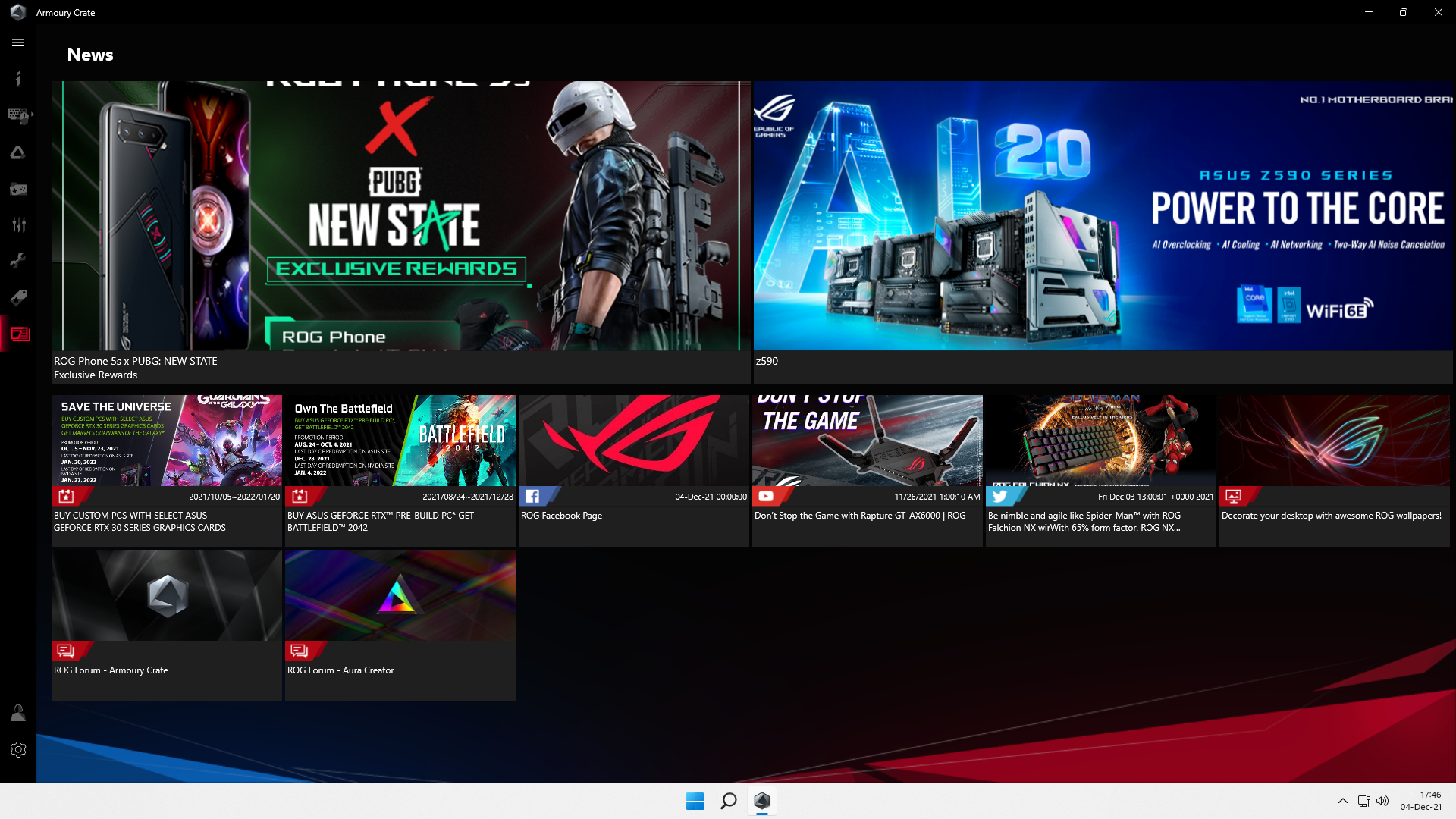Open Don't Stop the Game YouTube card
This screenshot has width=1456, height=819.
coord(867,470)
